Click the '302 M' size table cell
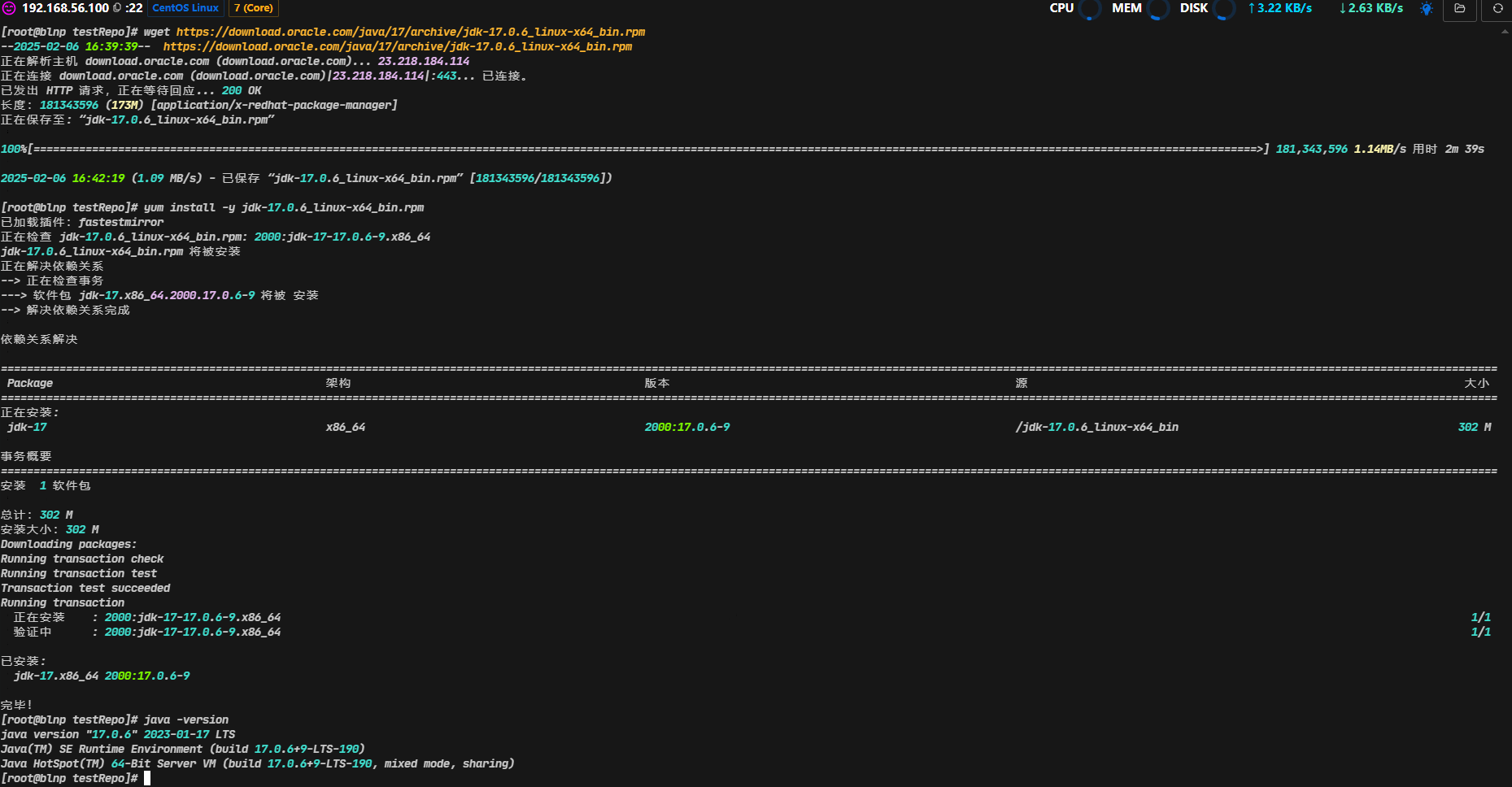Viewport: 1512px width, 787px height. coord(1475,427)
